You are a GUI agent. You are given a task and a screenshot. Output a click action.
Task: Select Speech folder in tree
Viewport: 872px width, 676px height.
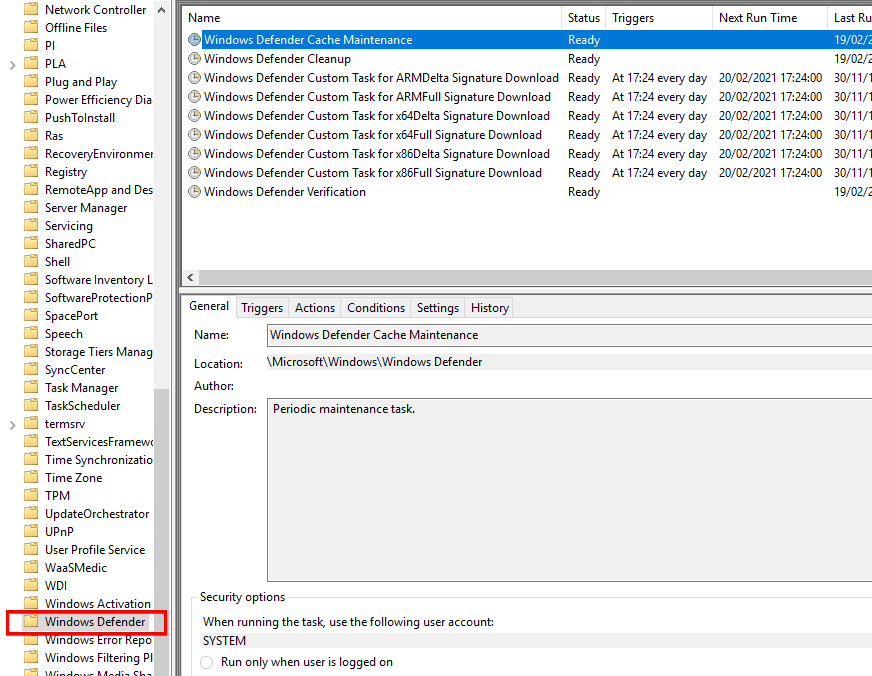(63, 334)
